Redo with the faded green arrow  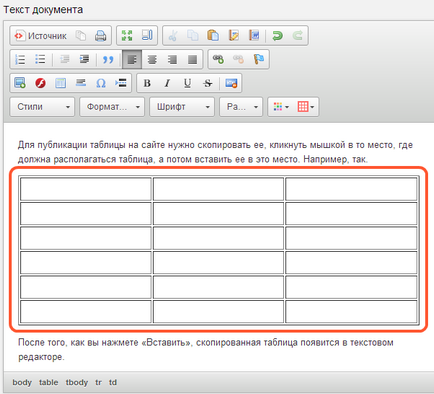click(298, 35)
